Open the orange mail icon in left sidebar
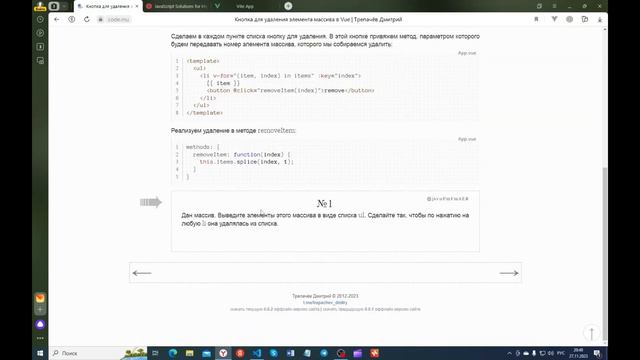Image resolution: width=640 pixels, height=360 pixels. pyautogui.click(x=40, y=298)
